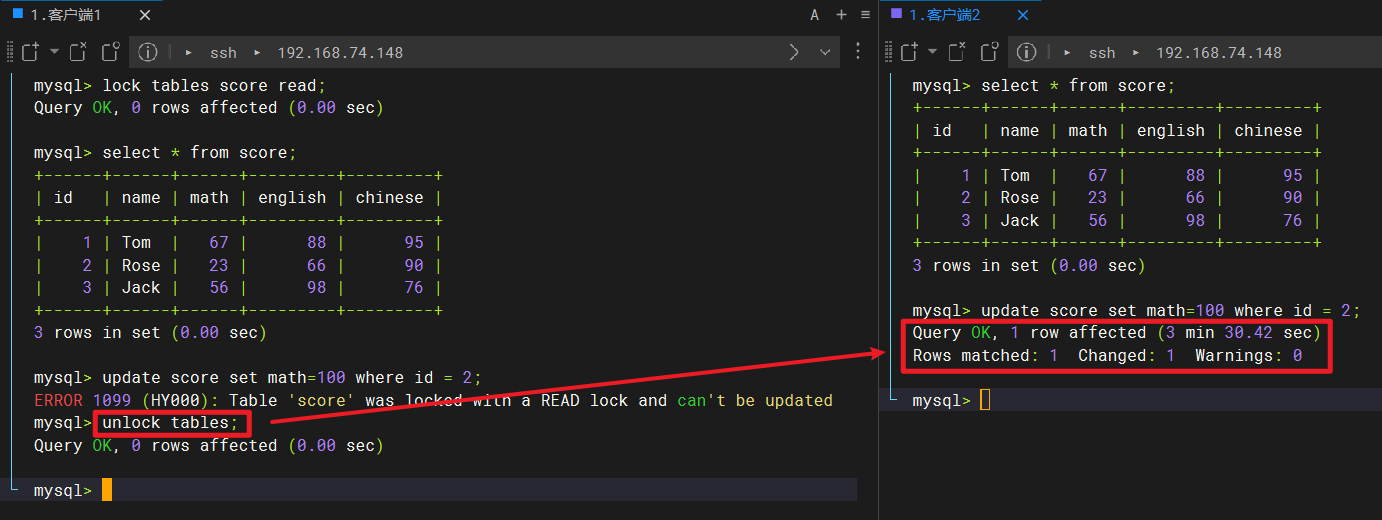1382x520 pixels.
Task: Click new session icon in 客户端2 toolbar
Action: [909, 52]
